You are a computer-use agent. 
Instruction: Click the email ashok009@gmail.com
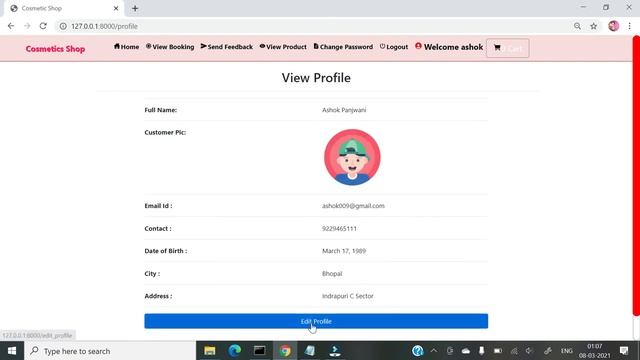pyautogui.click(x=353, y=206)
